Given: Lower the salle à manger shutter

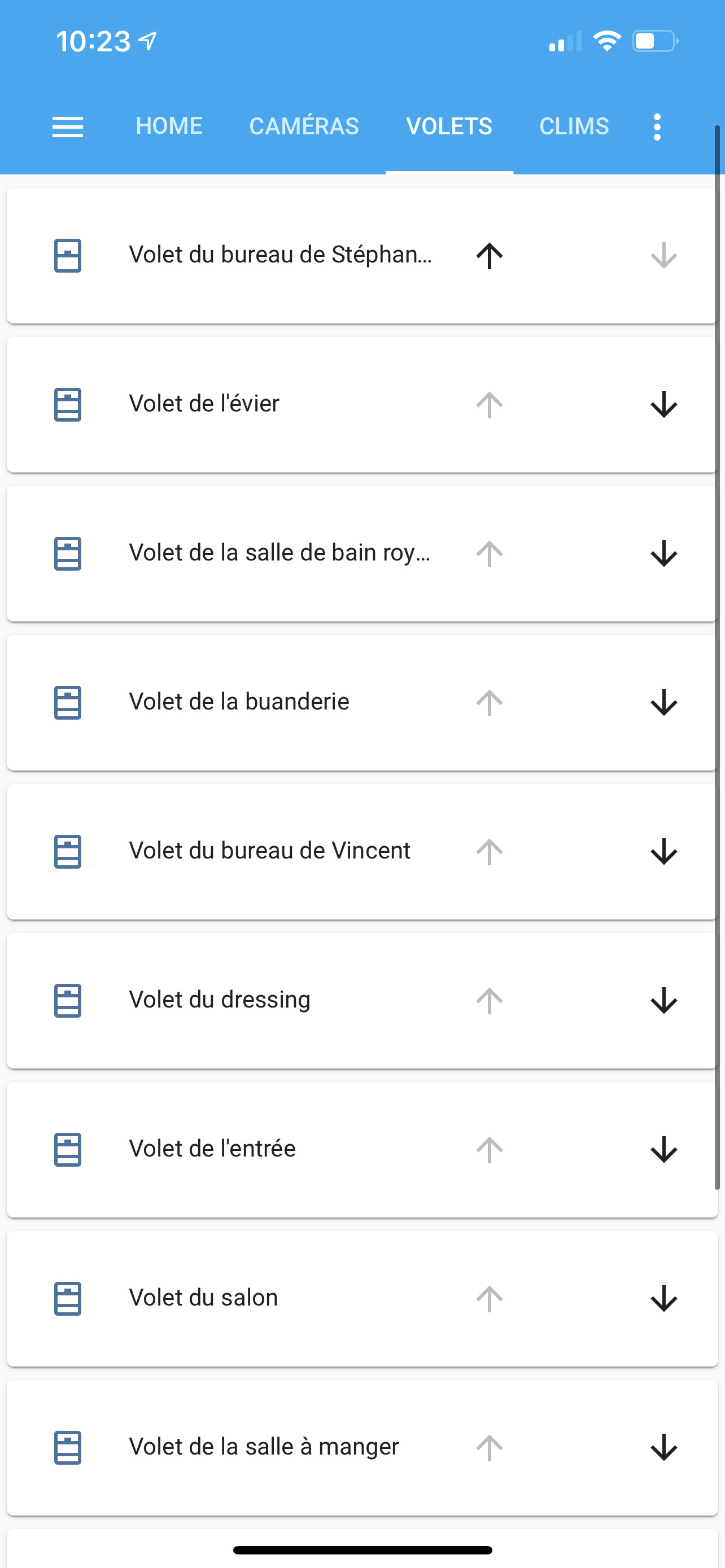Looking at the screenshot, I should 663,1447.
